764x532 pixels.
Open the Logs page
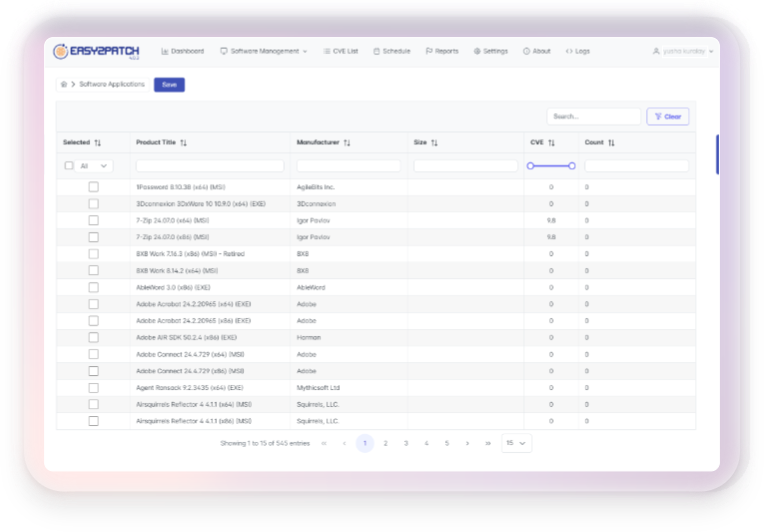coord(577,51)
